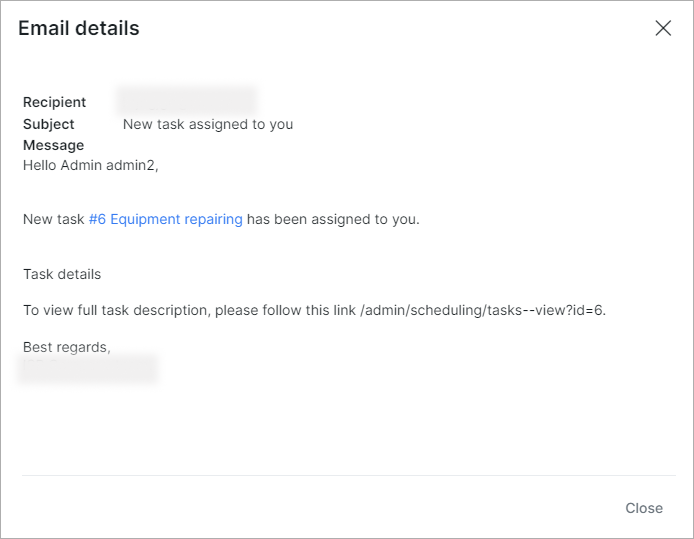The height and width of the screenshot is (539, 694).
Task: Click the words please follow this link
Action: [285, 310]
